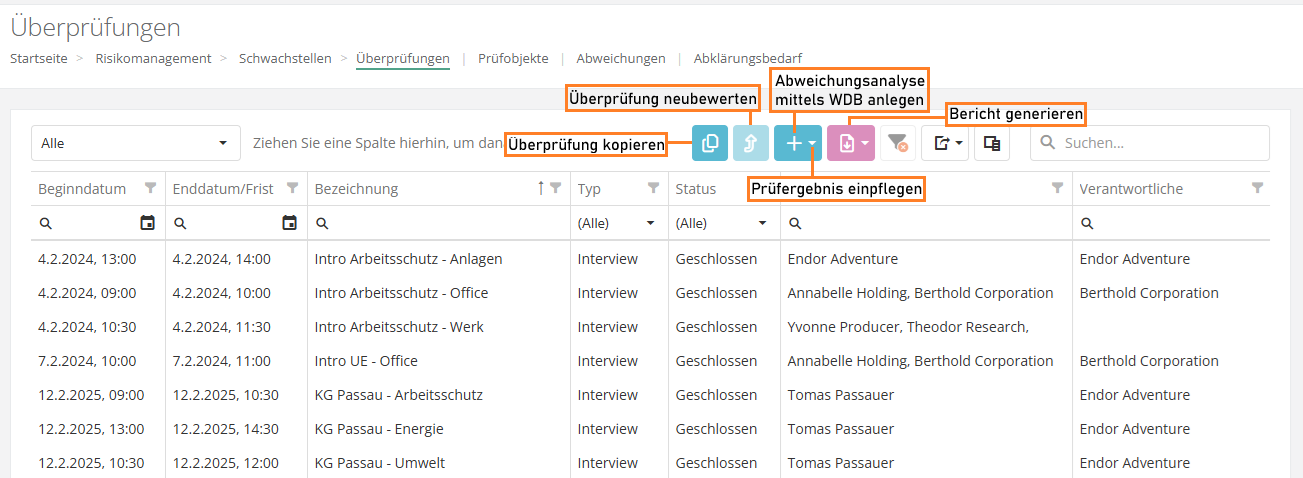Image resolution: width=1303 pixels, height=478 pixels.
Task: Open the Typ column header filter
Action: [653, 188]
